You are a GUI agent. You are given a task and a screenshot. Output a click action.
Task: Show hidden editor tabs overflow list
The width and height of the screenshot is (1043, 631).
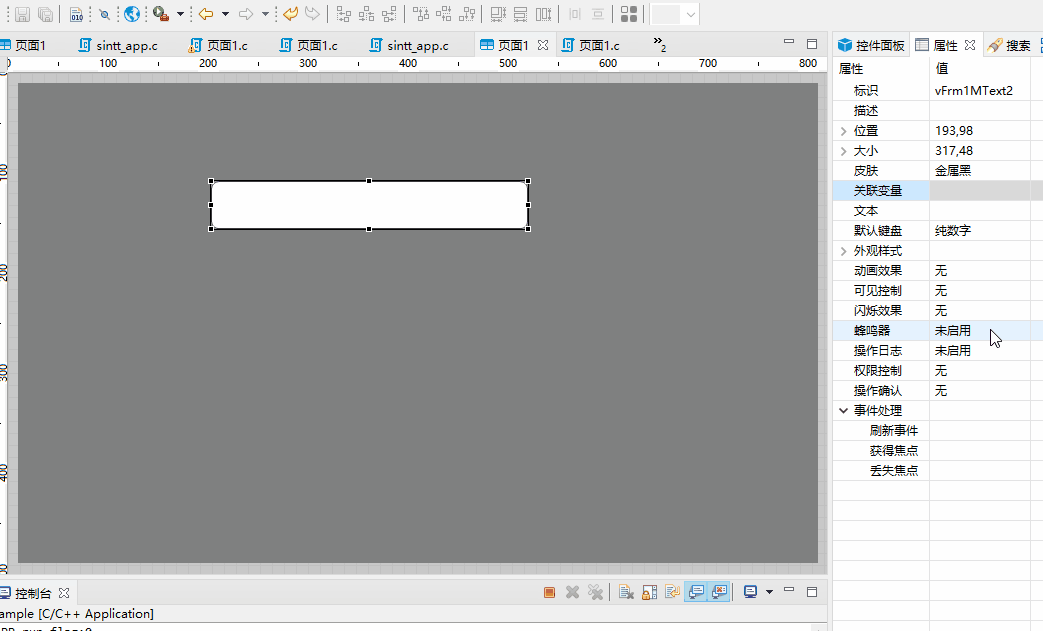pos(660,44)
